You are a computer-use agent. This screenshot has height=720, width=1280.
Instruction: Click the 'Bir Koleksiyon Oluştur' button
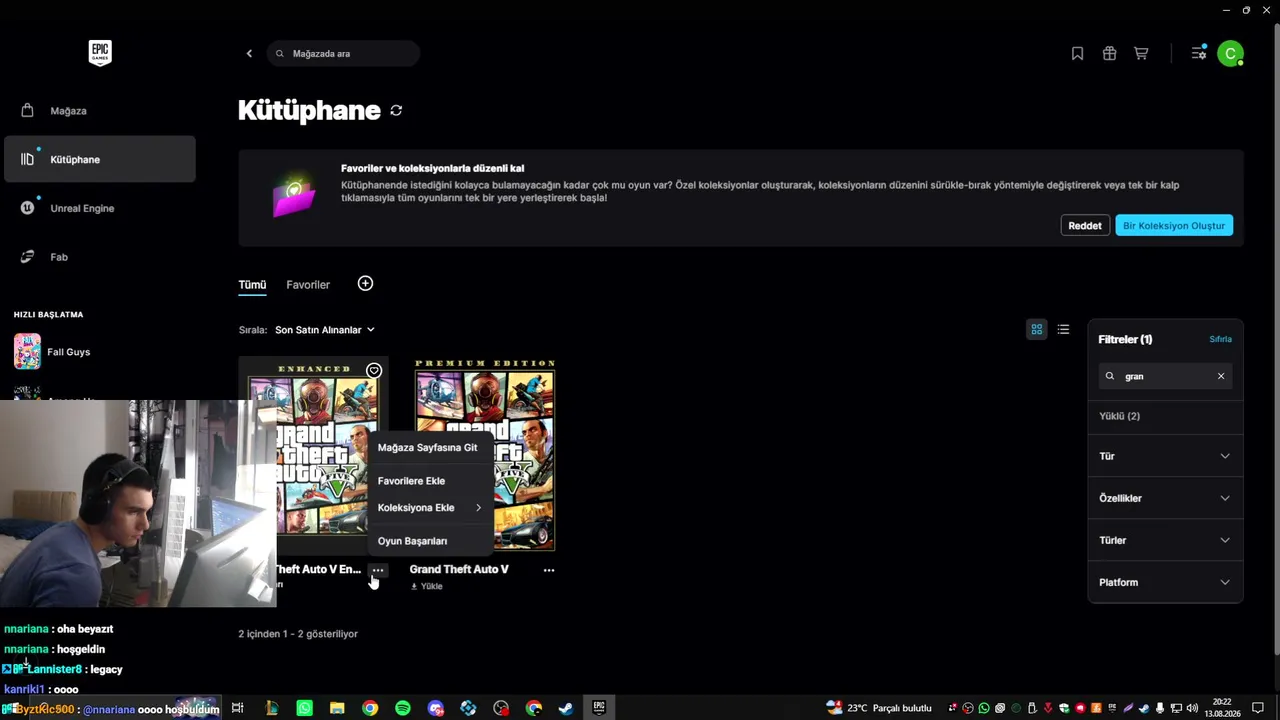pyautogui.click(x=1174, y=226)
